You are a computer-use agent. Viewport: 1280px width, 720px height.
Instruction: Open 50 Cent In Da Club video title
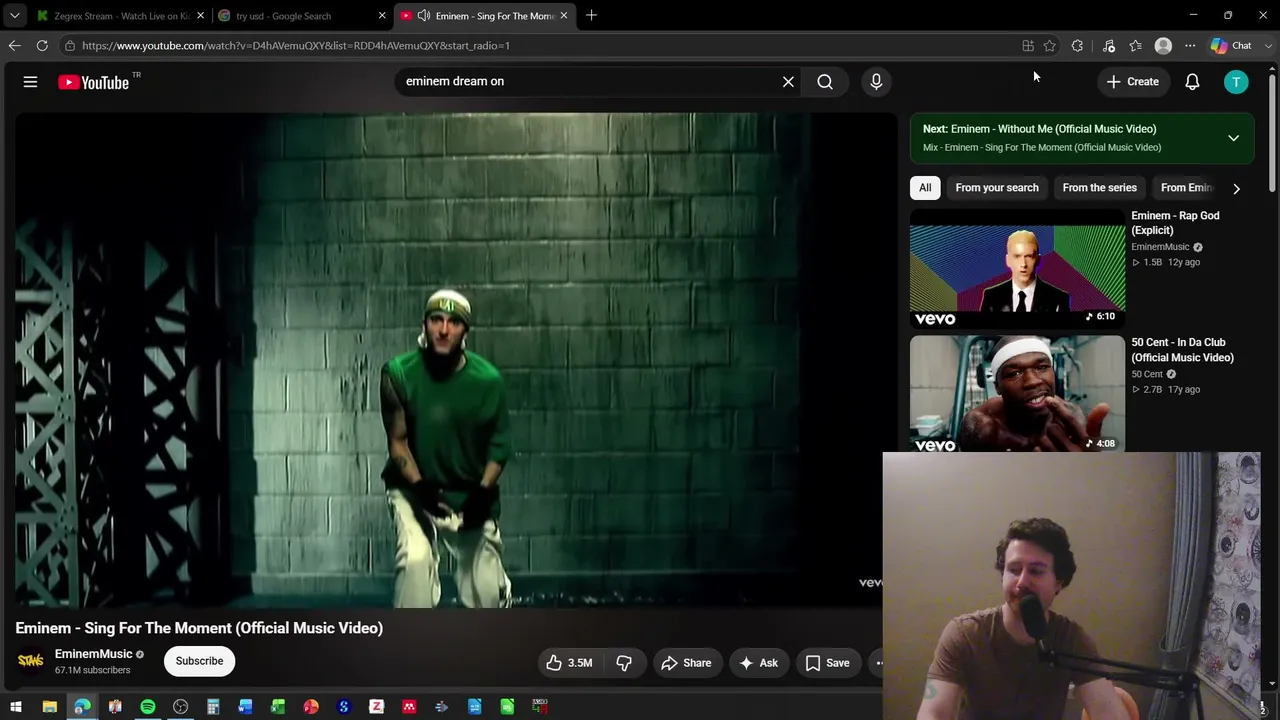pyautogui.click(x=1182, y=350)
